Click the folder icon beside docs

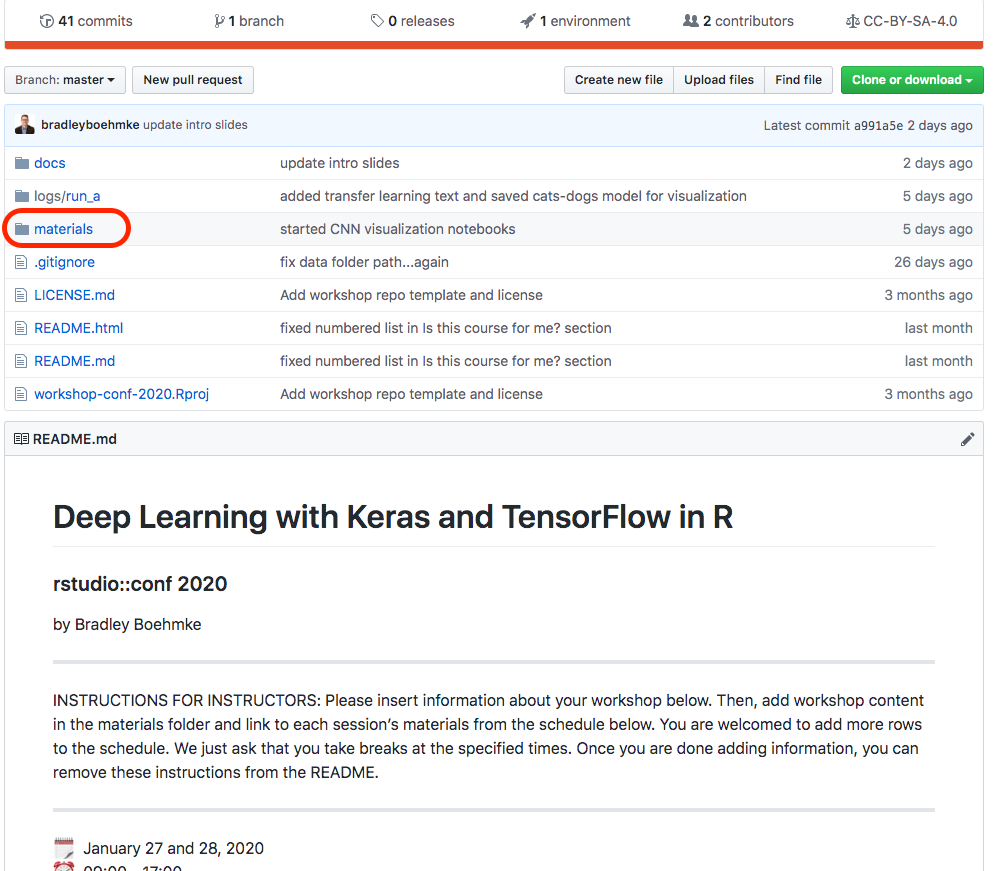22,163
